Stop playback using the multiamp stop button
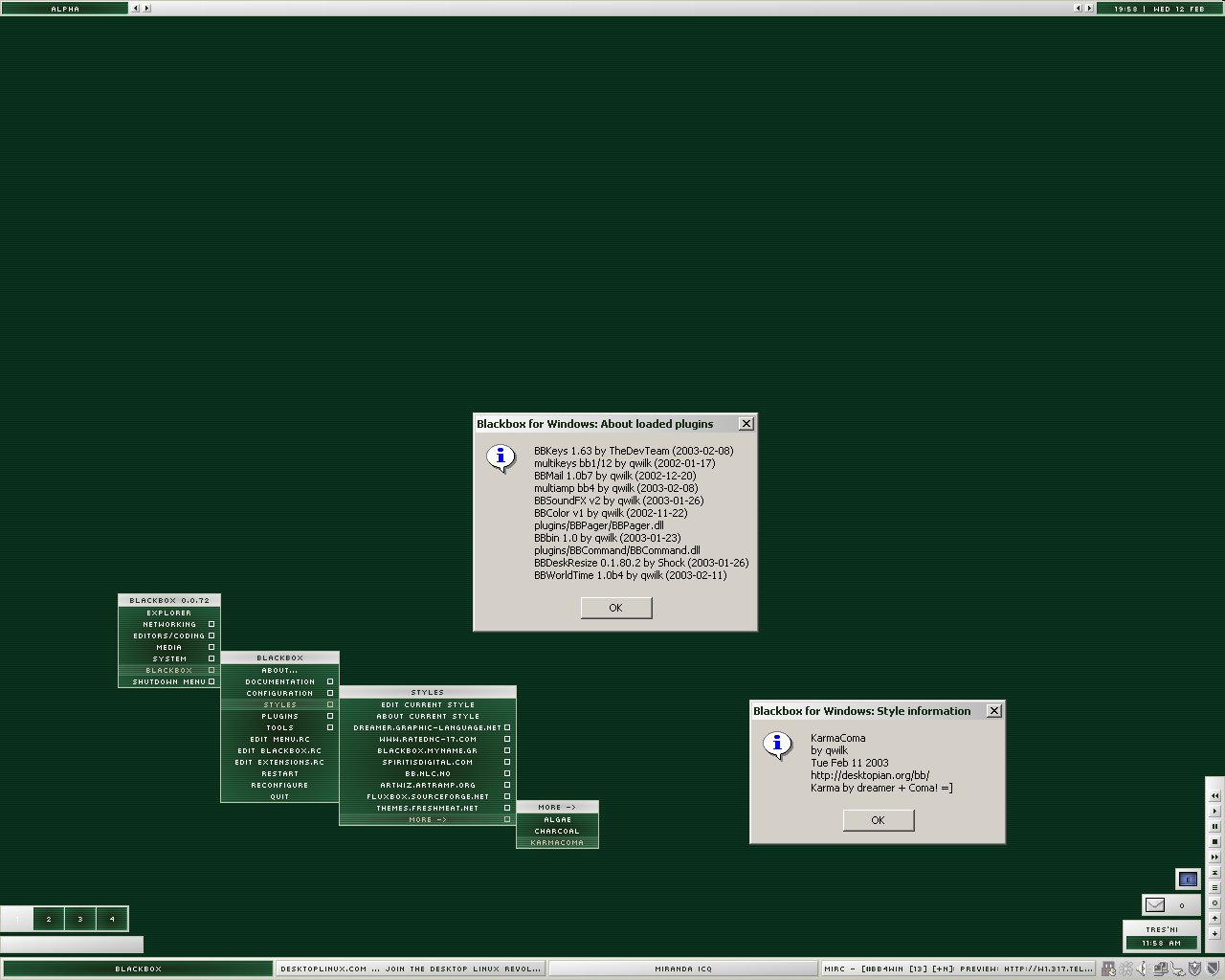The height and width of the screenshot is (980, 1225). (x=1215, y=842)
